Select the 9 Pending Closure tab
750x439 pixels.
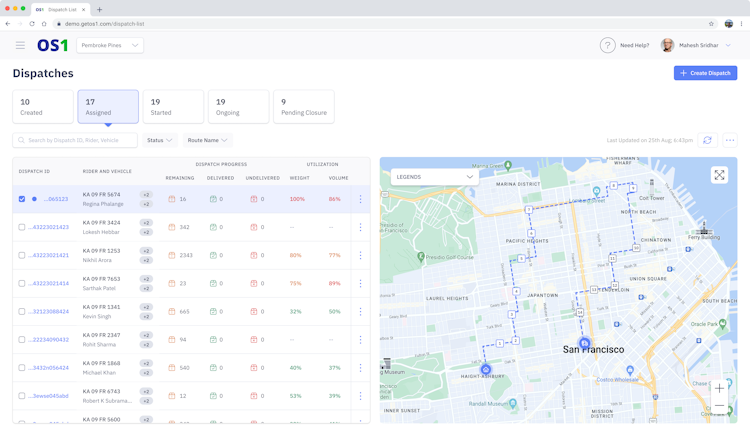304,107
